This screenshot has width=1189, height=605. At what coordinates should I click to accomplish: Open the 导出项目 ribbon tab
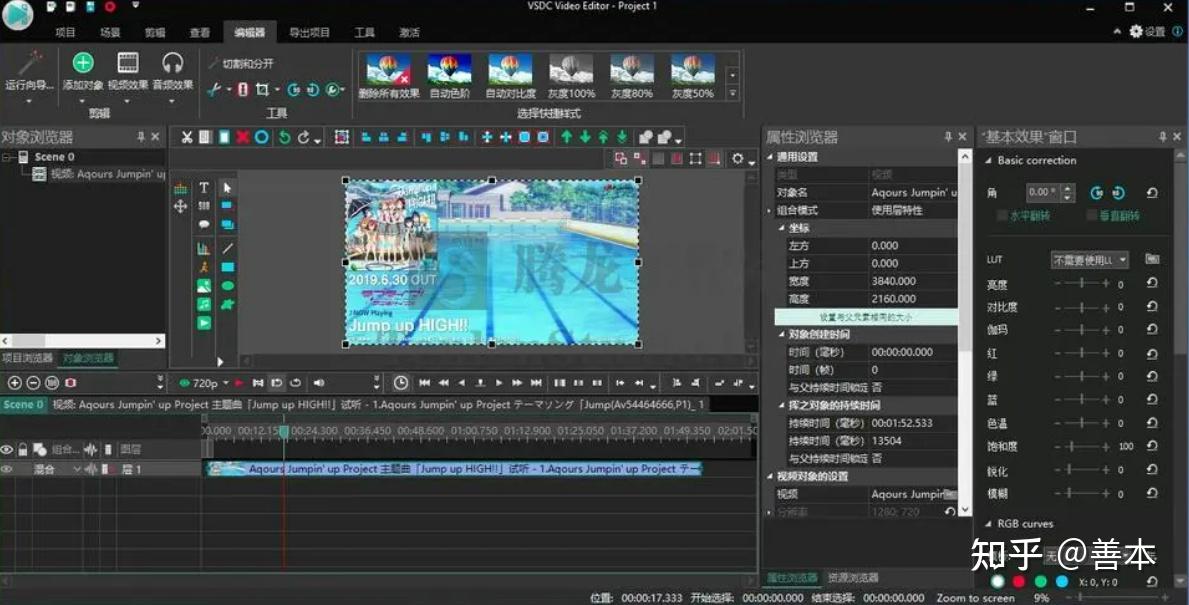click(x=309, y=32)
